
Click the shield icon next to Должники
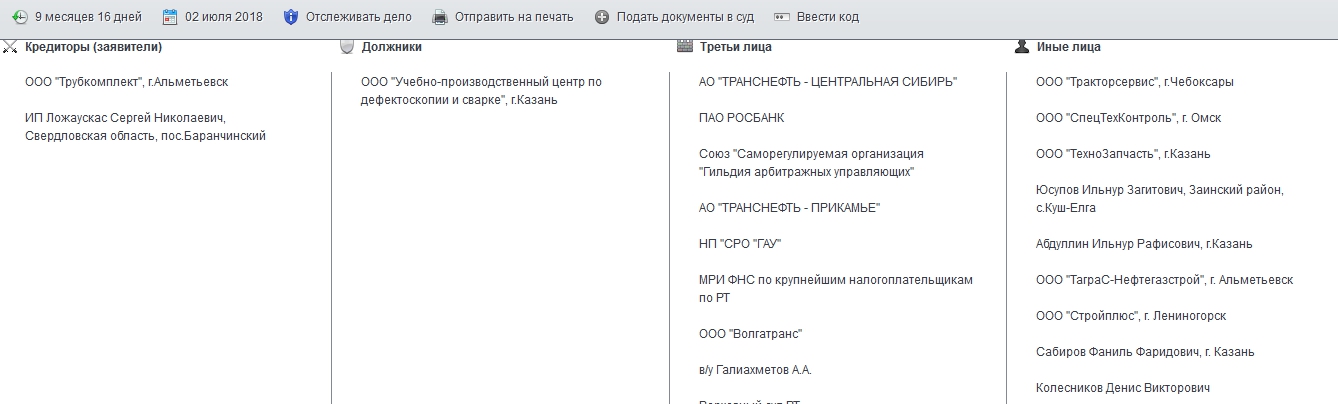[347, 46]
